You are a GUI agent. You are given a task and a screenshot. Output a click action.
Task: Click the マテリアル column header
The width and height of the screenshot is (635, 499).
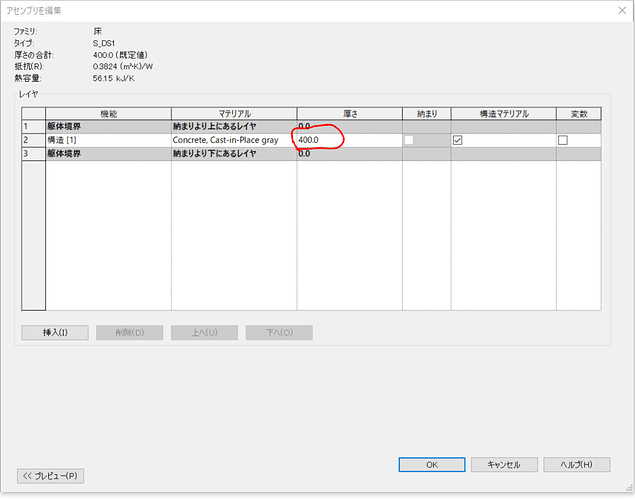(x=234, y=114)
